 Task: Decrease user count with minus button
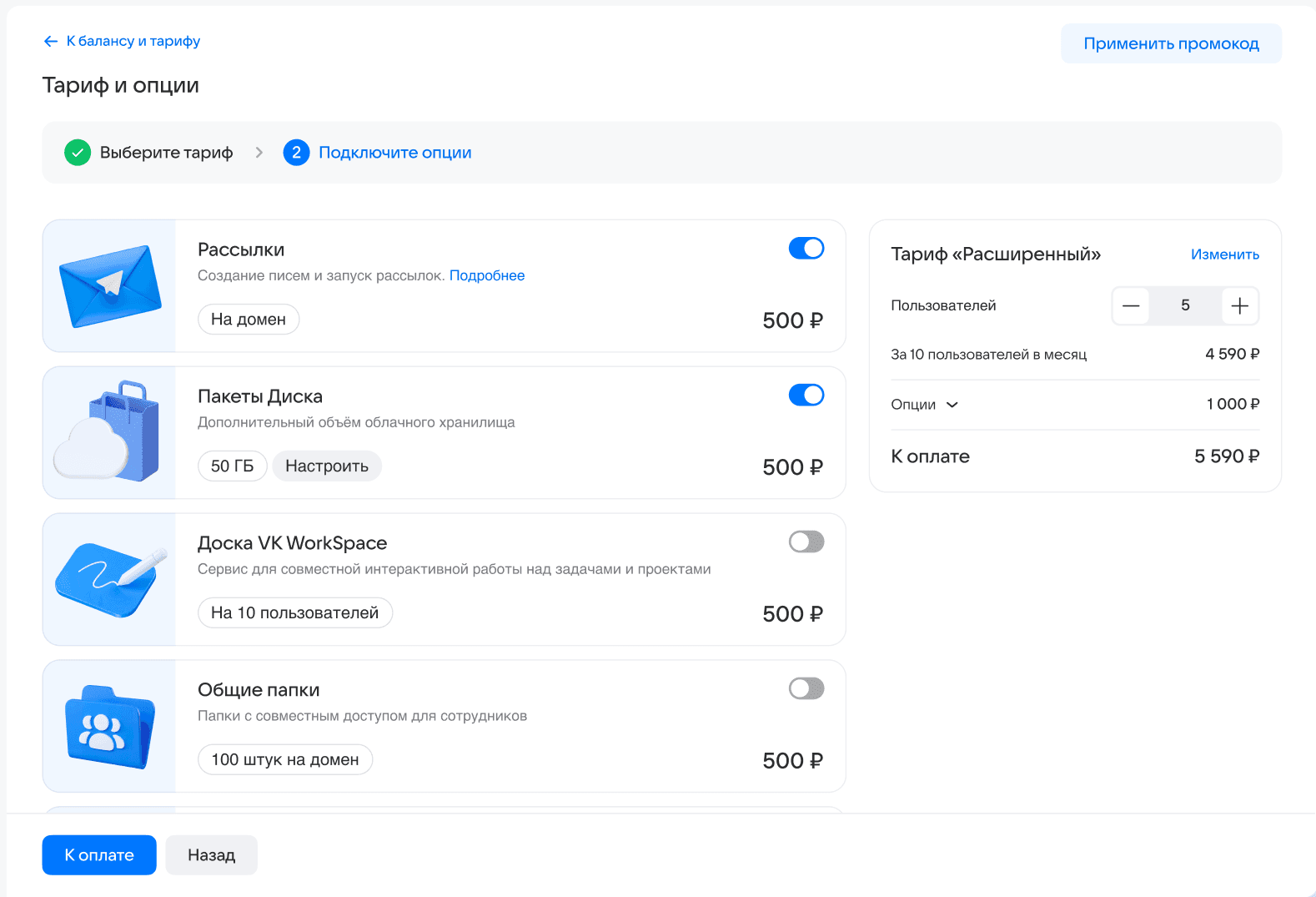(x=1131, y=306)
